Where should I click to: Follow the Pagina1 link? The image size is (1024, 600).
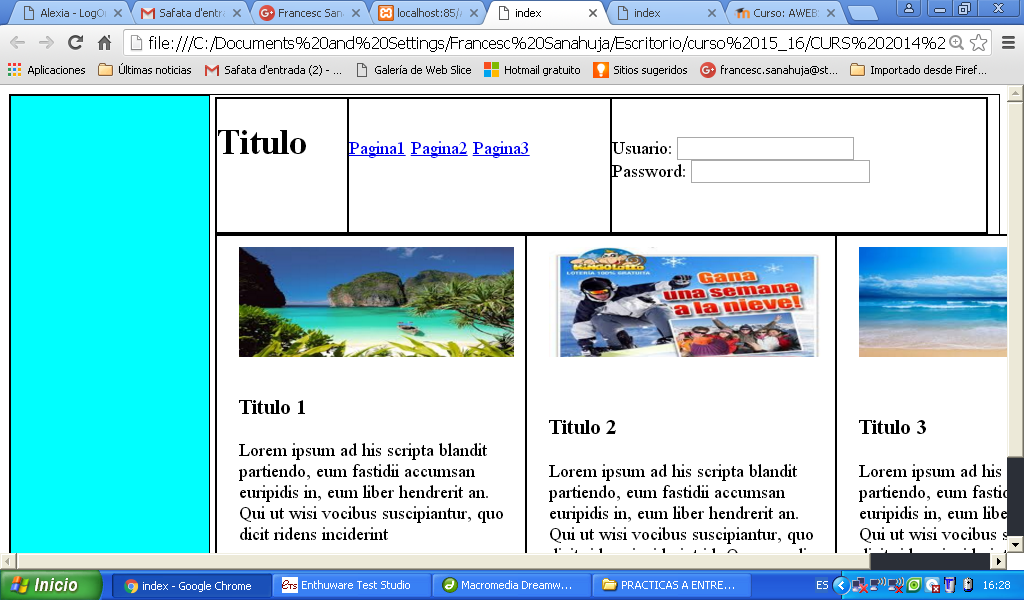click(377, 149)
